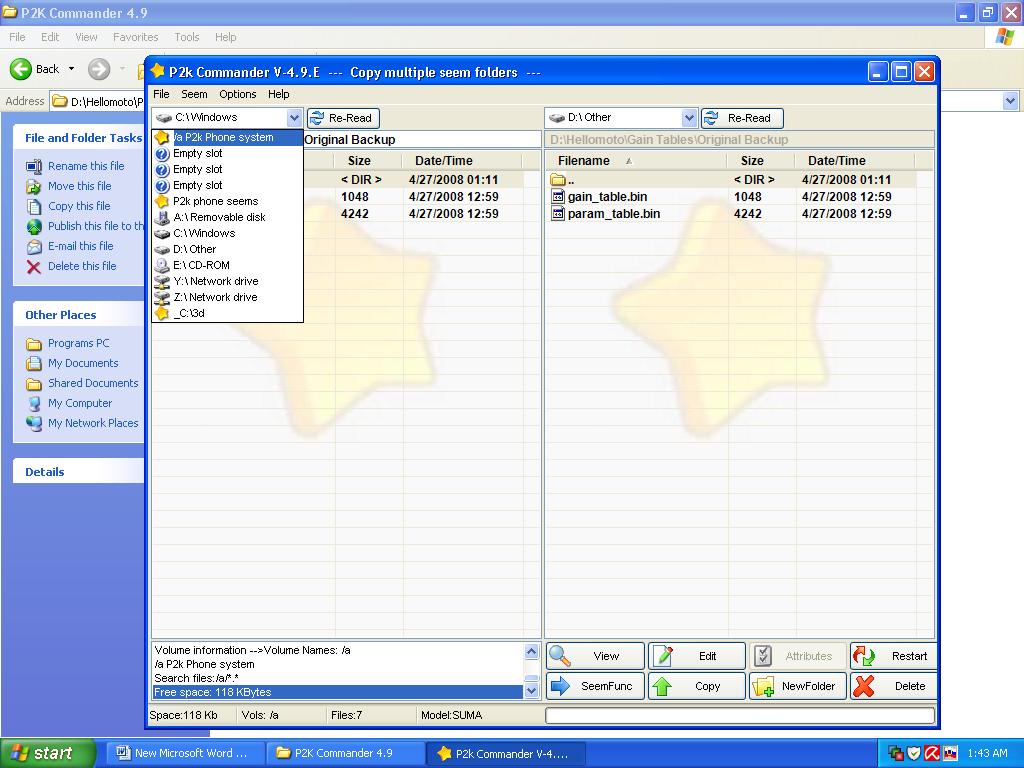Viewport: 1024px width, 768px height.
Task: Select 'C:\ Windows' entry in the open drive list
Action: [227, 233]
